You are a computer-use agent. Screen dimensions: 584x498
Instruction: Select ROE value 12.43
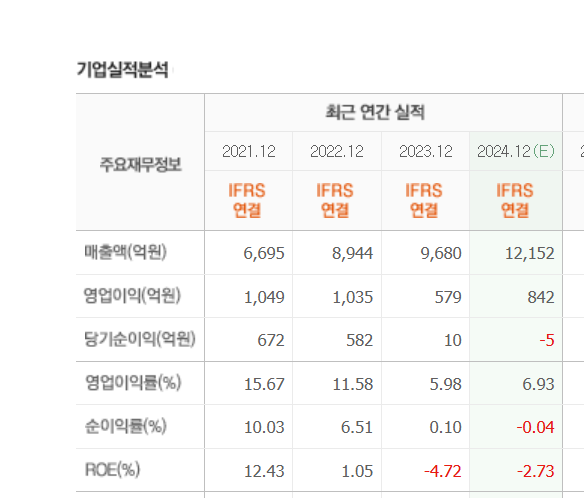tap(264, 472)
